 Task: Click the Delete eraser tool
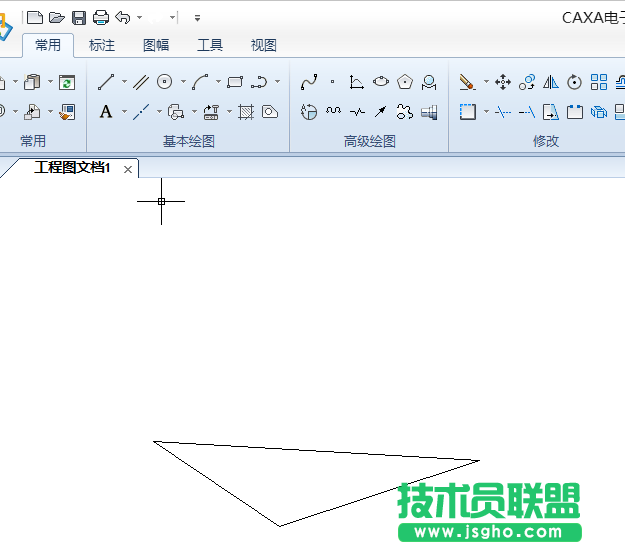[x=467, y=82]
